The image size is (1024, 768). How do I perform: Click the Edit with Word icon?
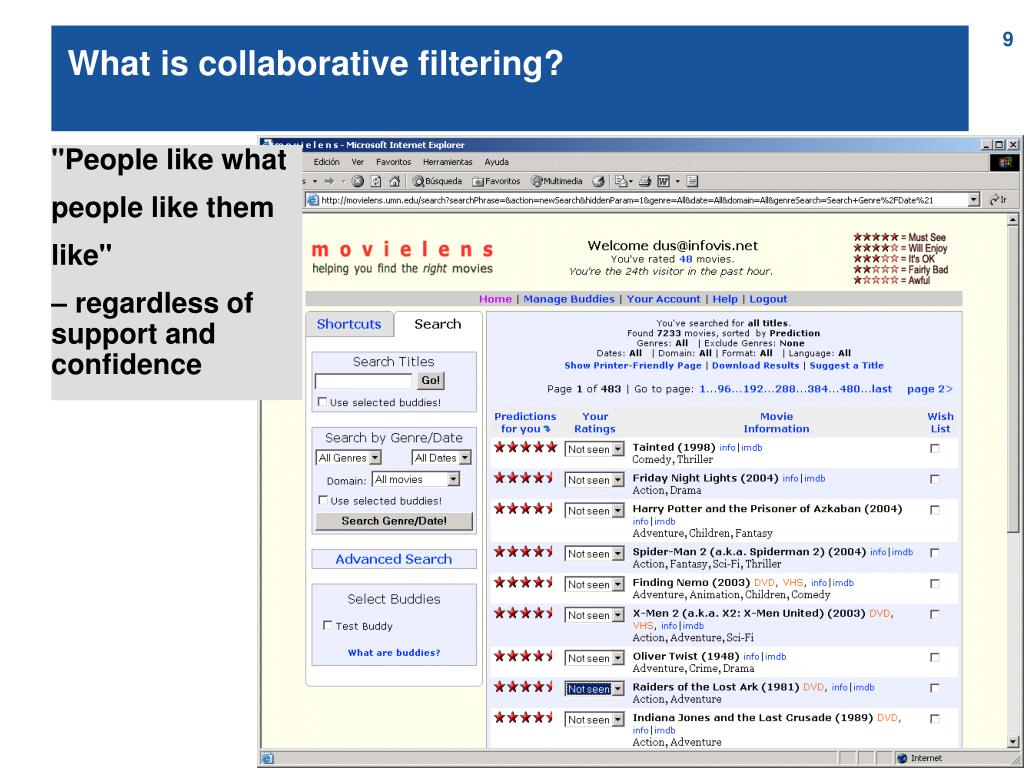click(x=664, y=181)
